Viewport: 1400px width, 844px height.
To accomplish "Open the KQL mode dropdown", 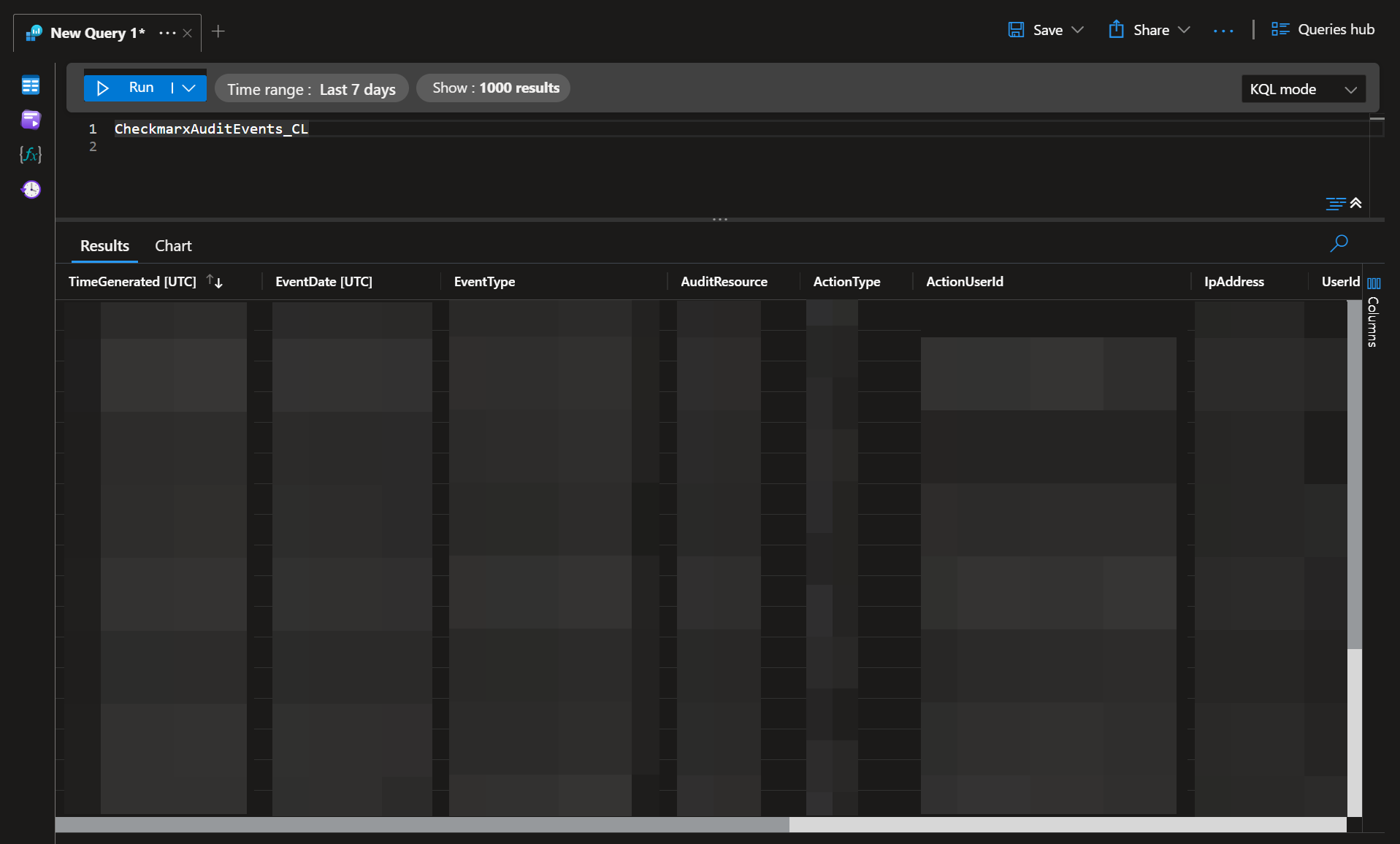I will tap(1303, 88).
